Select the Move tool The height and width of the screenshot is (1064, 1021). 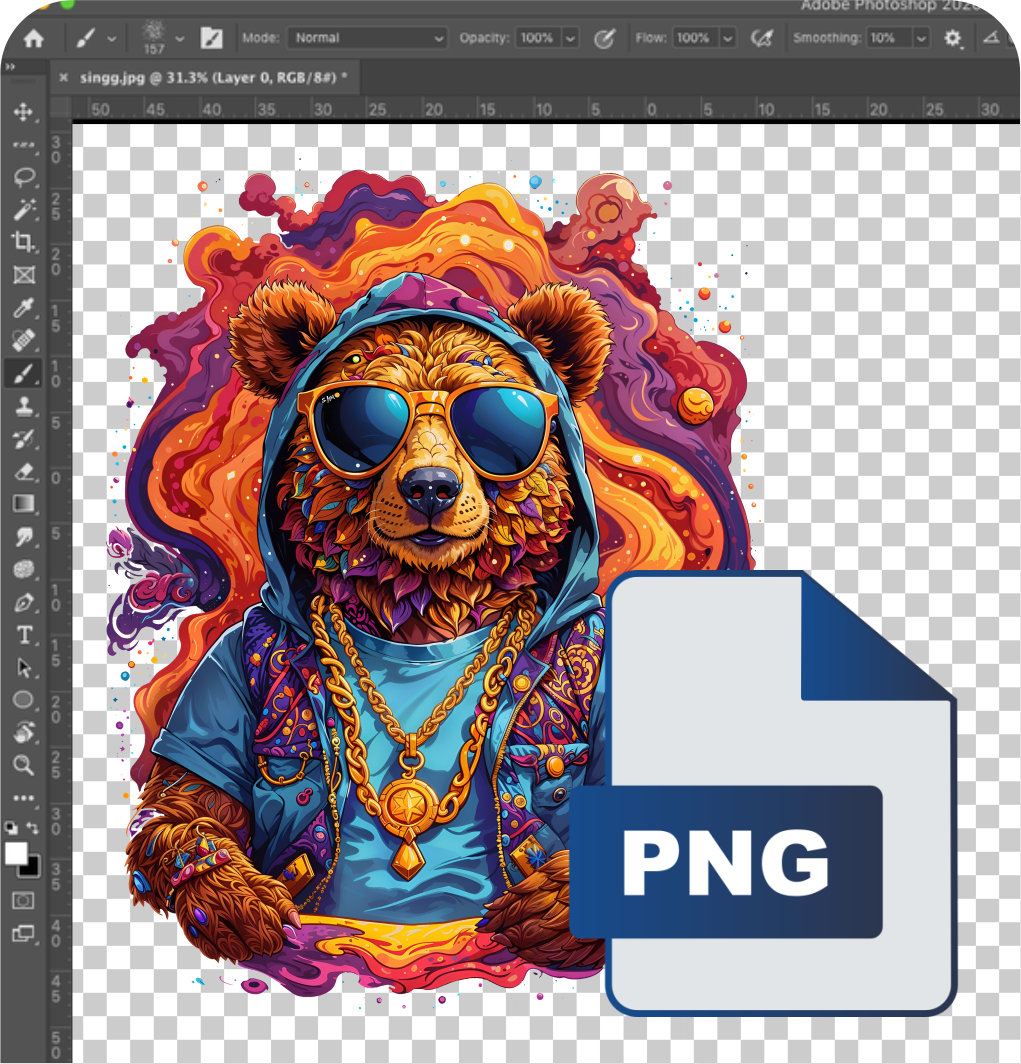click(x=23, y=112)
